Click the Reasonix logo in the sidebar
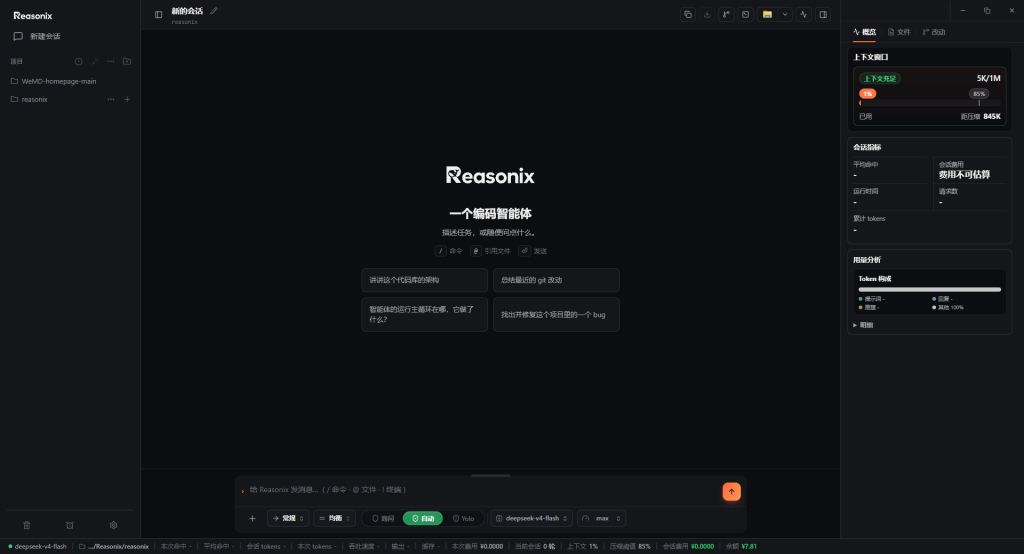Screen dimensions: 1024x554 (33, 16)
